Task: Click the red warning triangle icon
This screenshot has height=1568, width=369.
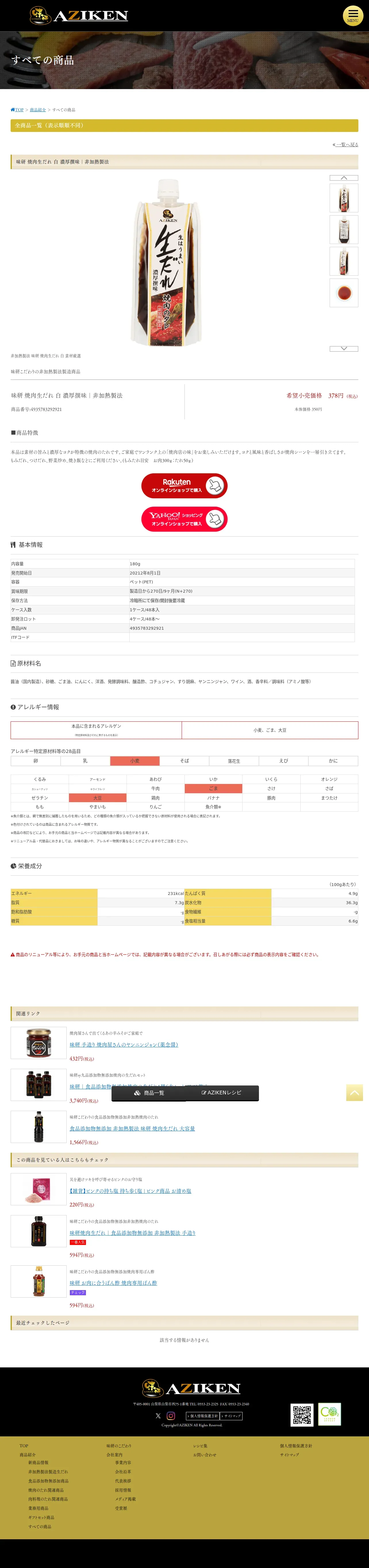Action: (x=13, y=954)
